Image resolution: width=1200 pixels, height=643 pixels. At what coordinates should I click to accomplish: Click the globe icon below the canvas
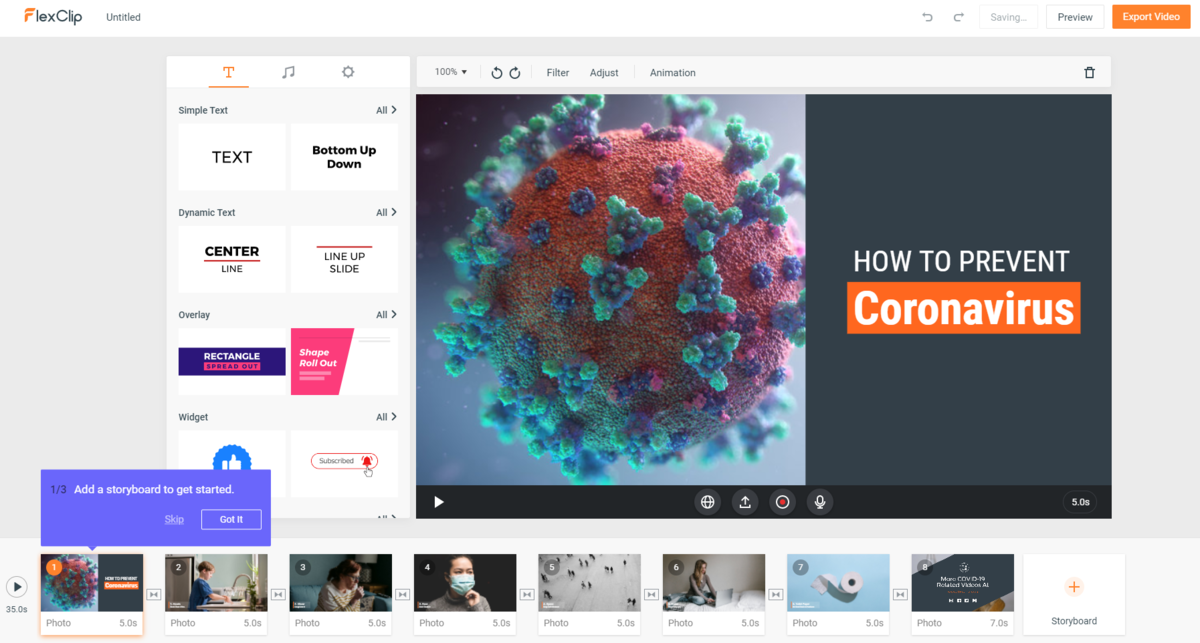[708, 502]
